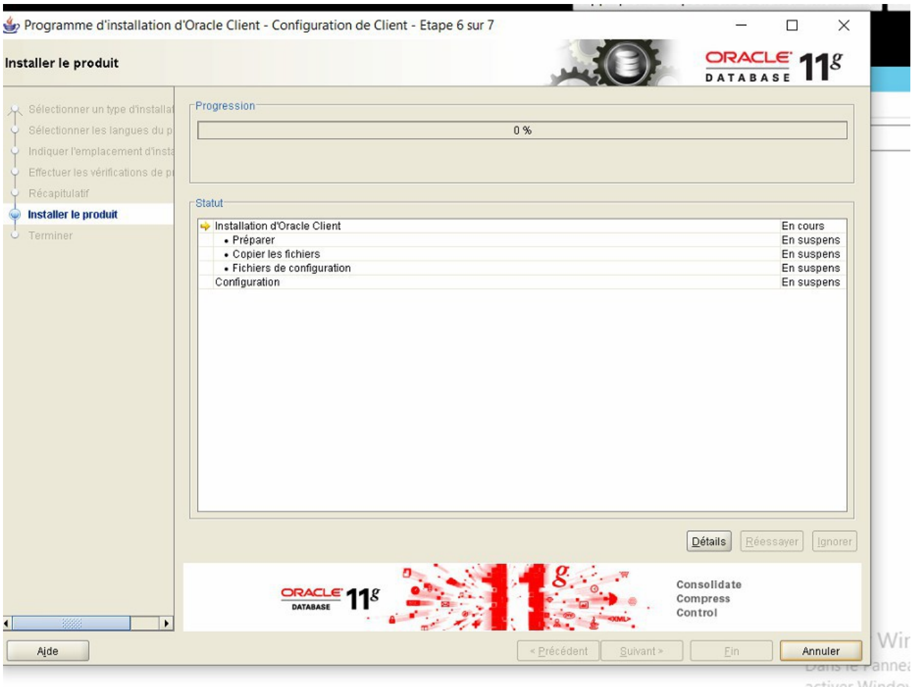Maximize the Oracle installer window
Image resolution: width=912 pixels, height=687 pixels.
(792, 26)
